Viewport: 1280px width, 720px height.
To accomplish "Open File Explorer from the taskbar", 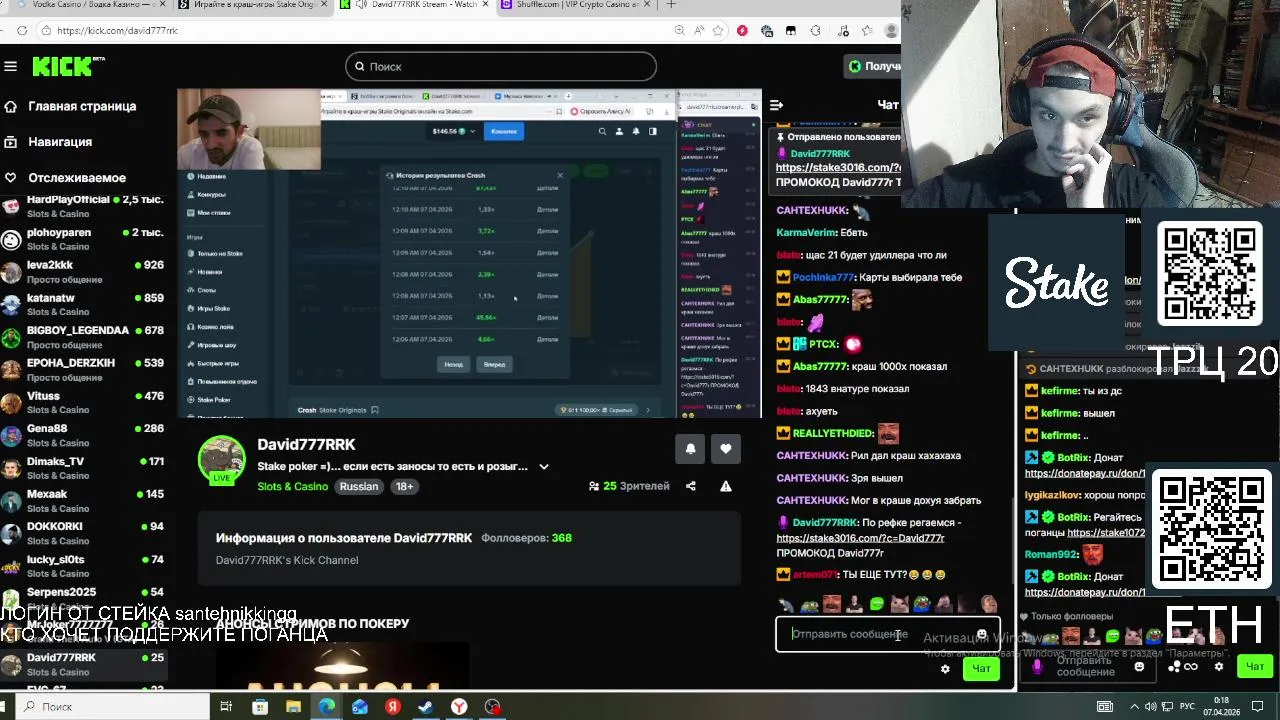I will tap(293, 707).
